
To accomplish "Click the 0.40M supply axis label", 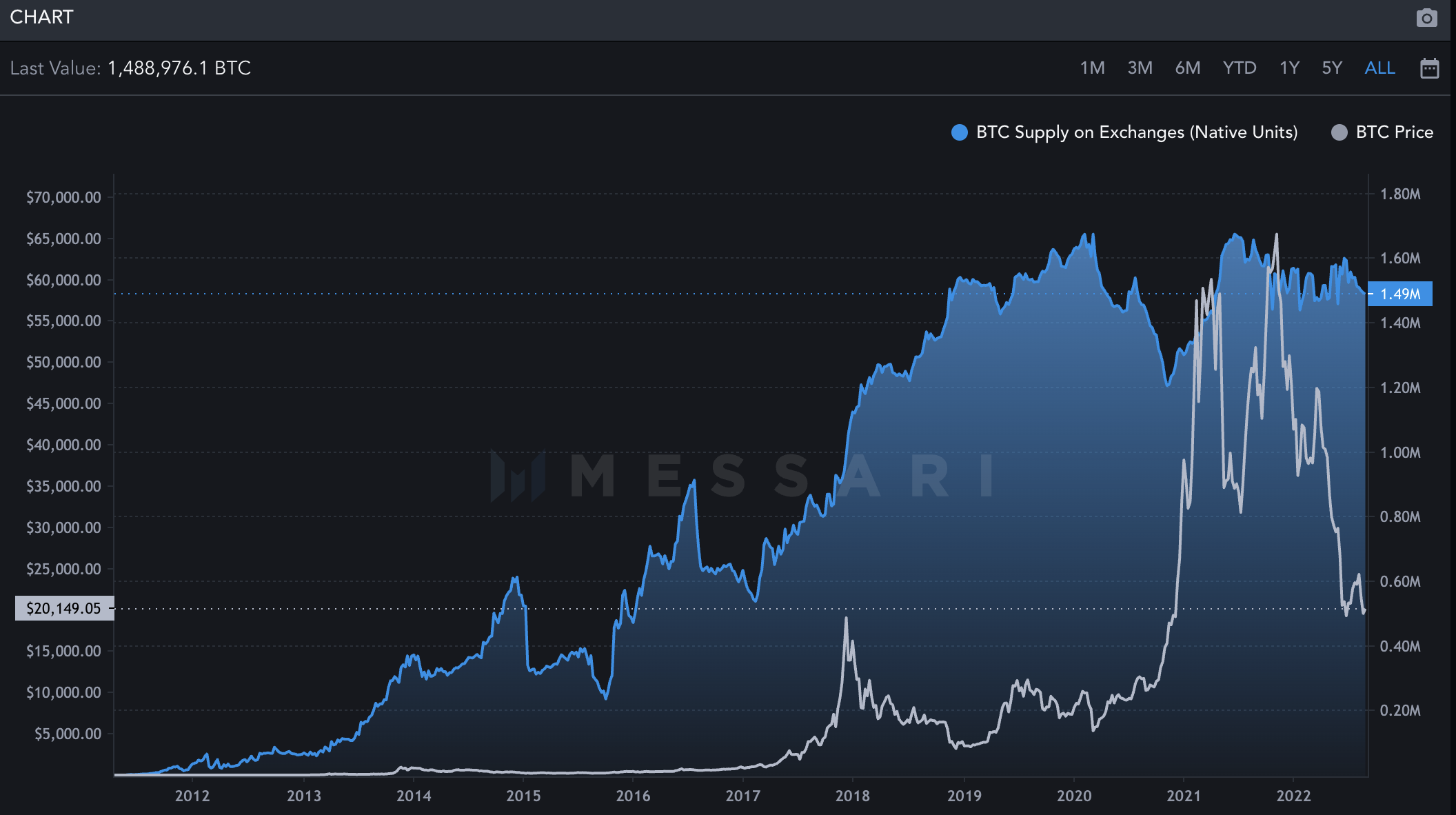I will [1400, 646].
